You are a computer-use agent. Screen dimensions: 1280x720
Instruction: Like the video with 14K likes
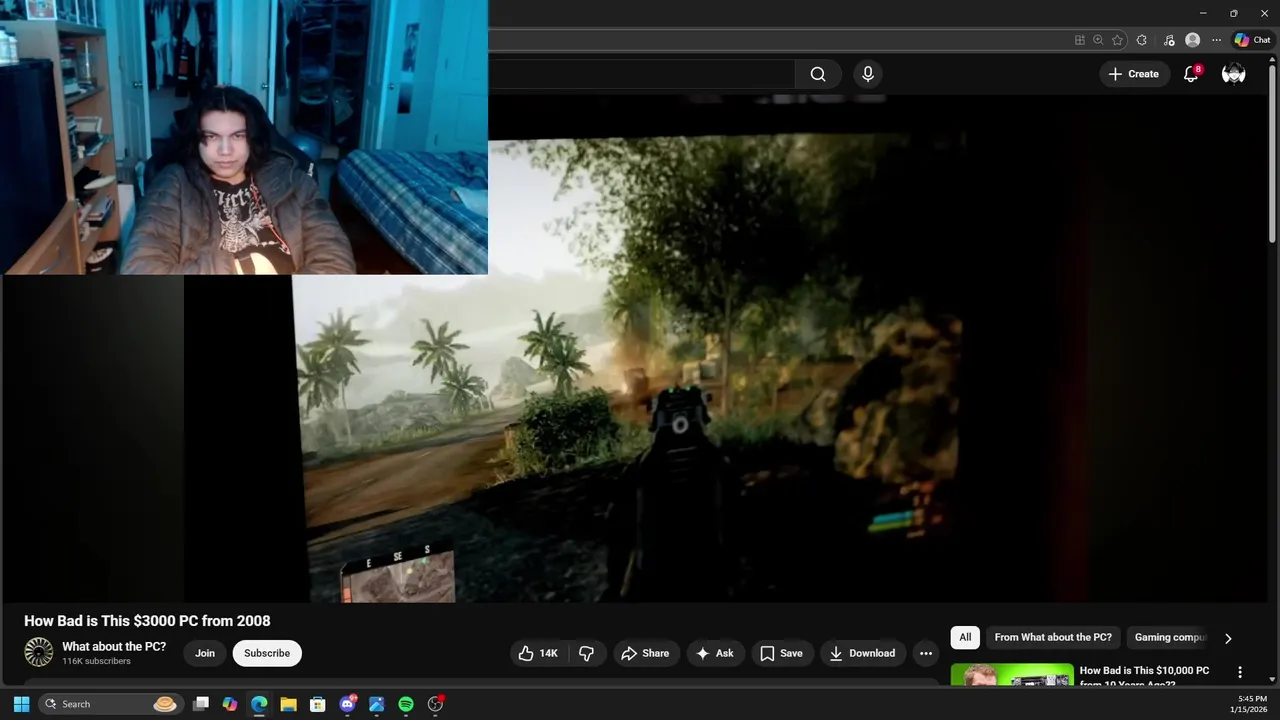539,653
